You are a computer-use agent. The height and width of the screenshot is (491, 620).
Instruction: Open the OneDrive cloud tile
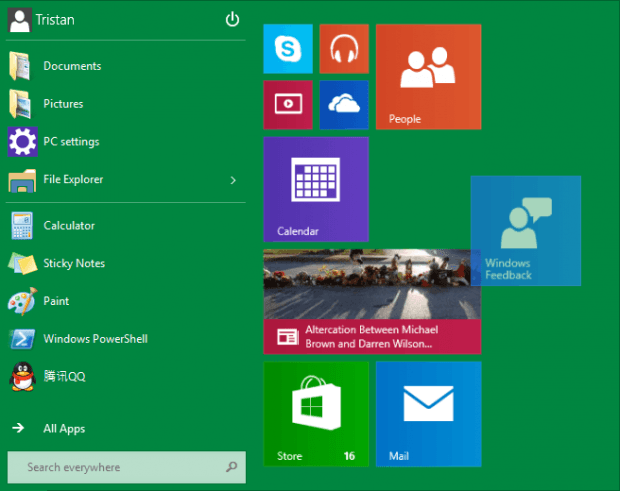click(344, 105)
